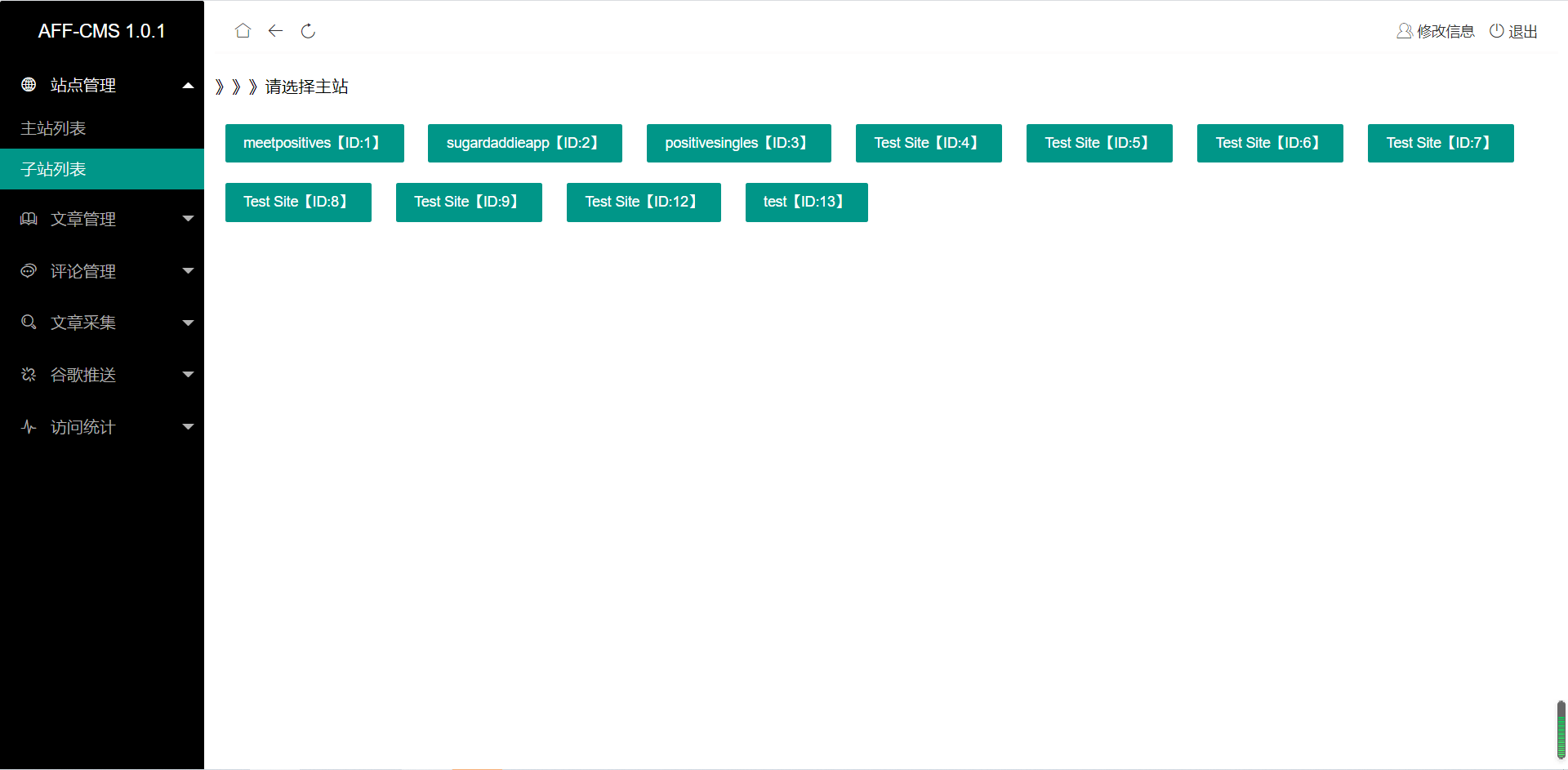Click the globe icon for 站点管理
The image size is (1568, 770).
(x=29, y=84)
